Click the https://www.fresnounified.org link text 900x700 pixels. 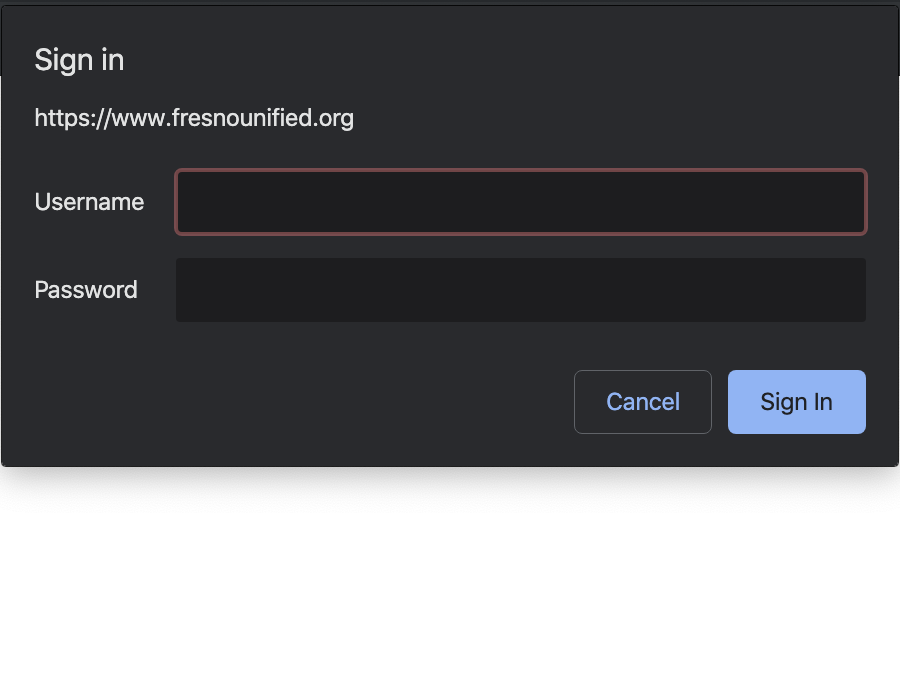click(x=194, y=117)
